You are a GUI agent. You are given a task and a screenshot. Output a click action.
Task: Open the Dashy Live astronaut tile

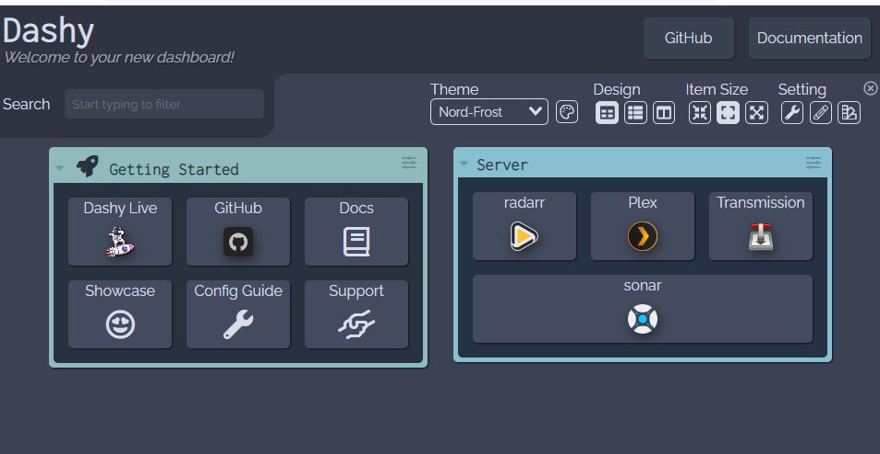[120, 231]
